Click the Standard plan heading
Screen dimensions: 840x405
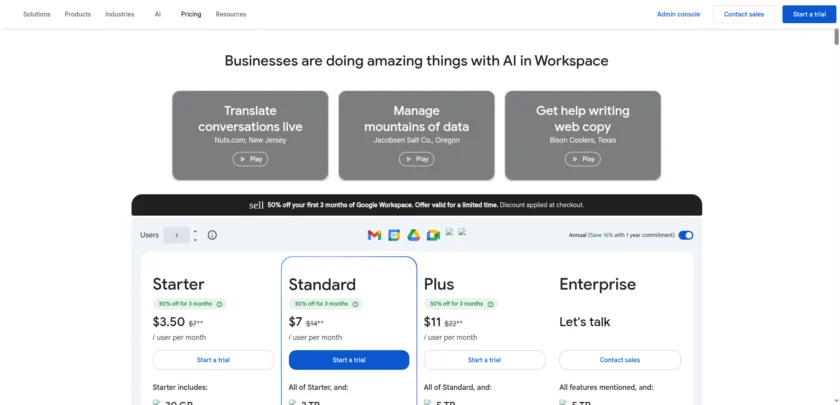click(x=322, y=284)
